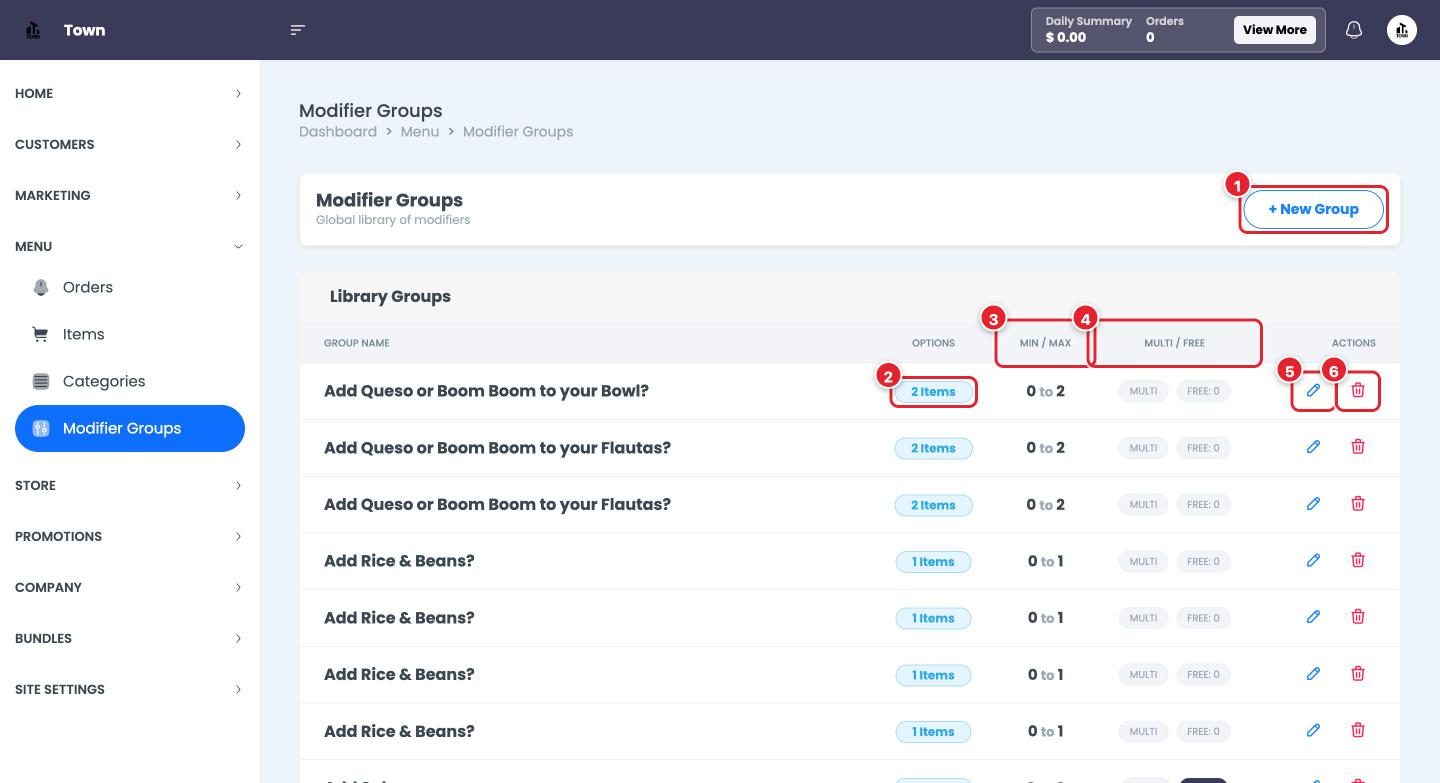This screenshot has width=1440, height=783.
Task: Click the '2 Items' badge in the Bowl row
Action: [x=933, y=391]
